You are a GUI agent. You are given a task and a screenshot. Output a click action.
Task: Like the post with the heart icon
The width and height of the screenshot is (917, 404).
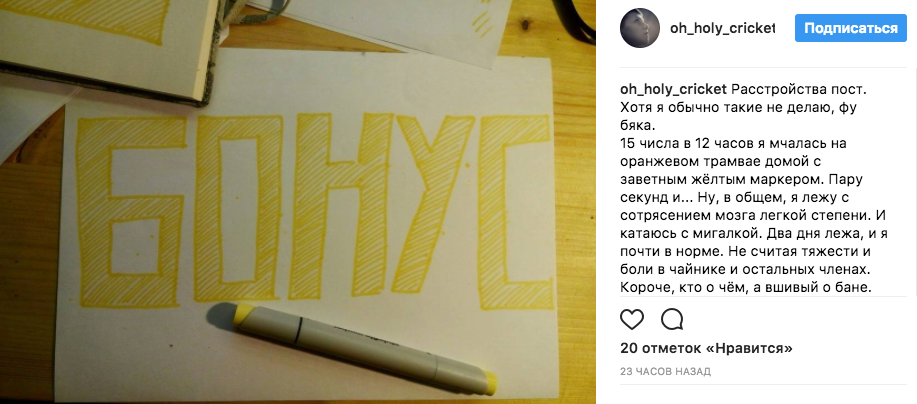point(632,319)
